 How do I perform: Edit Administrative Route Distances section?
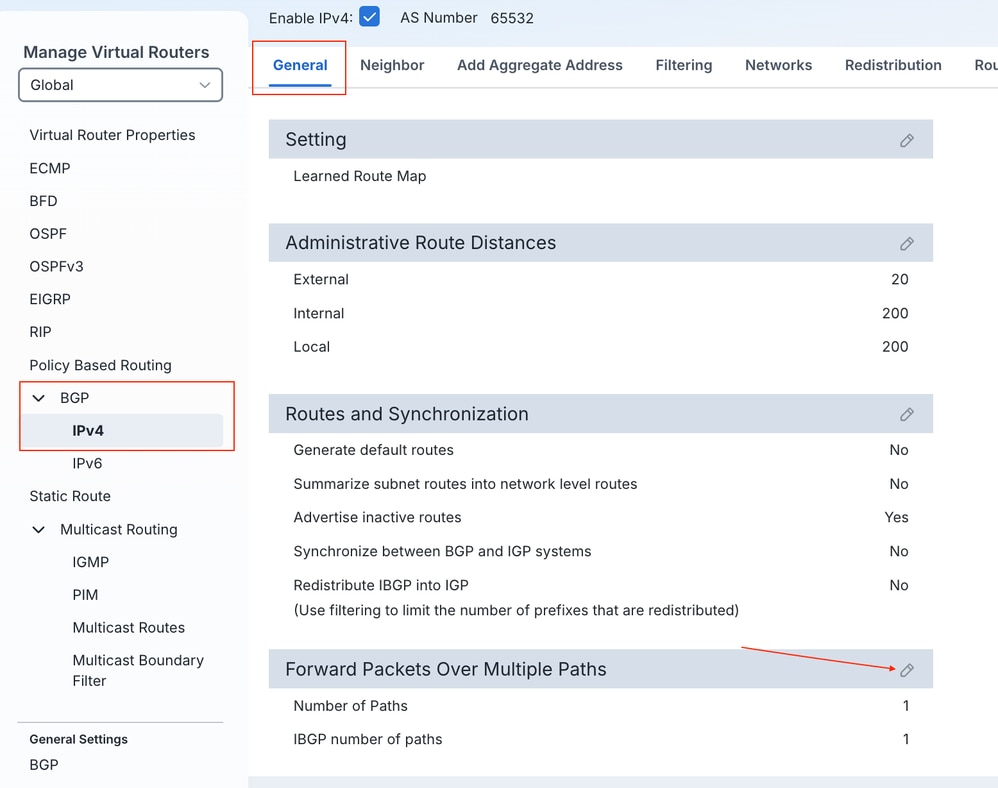point(907,243)
